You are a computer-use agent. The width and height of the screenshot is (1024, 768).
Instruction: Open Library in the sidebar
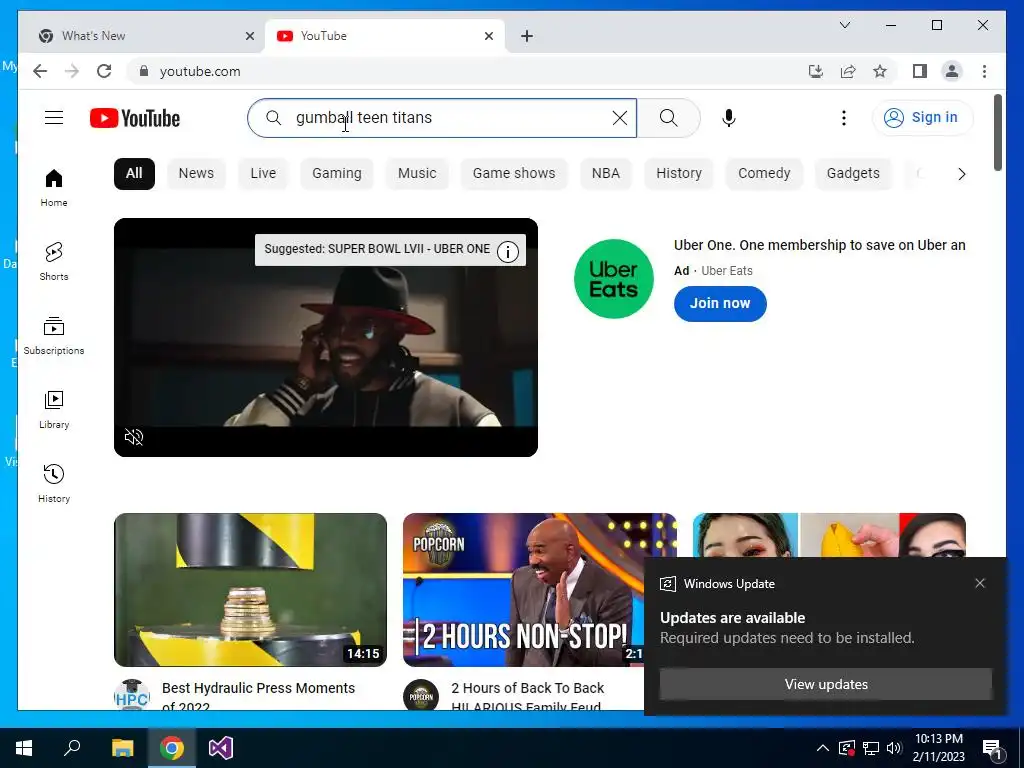coord(54,409)
